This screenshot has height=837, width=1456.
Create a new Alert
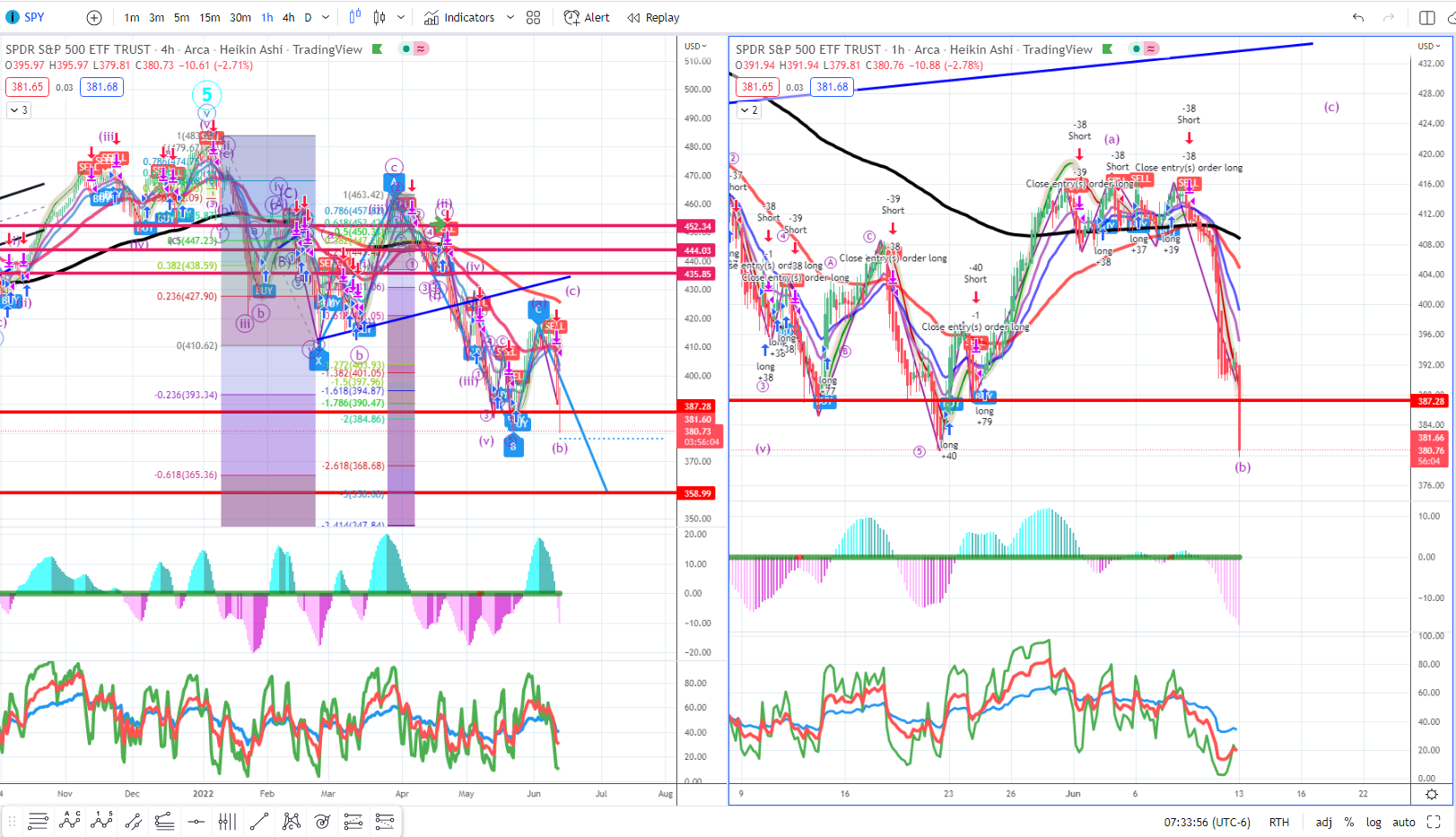[x=587, y=17]
